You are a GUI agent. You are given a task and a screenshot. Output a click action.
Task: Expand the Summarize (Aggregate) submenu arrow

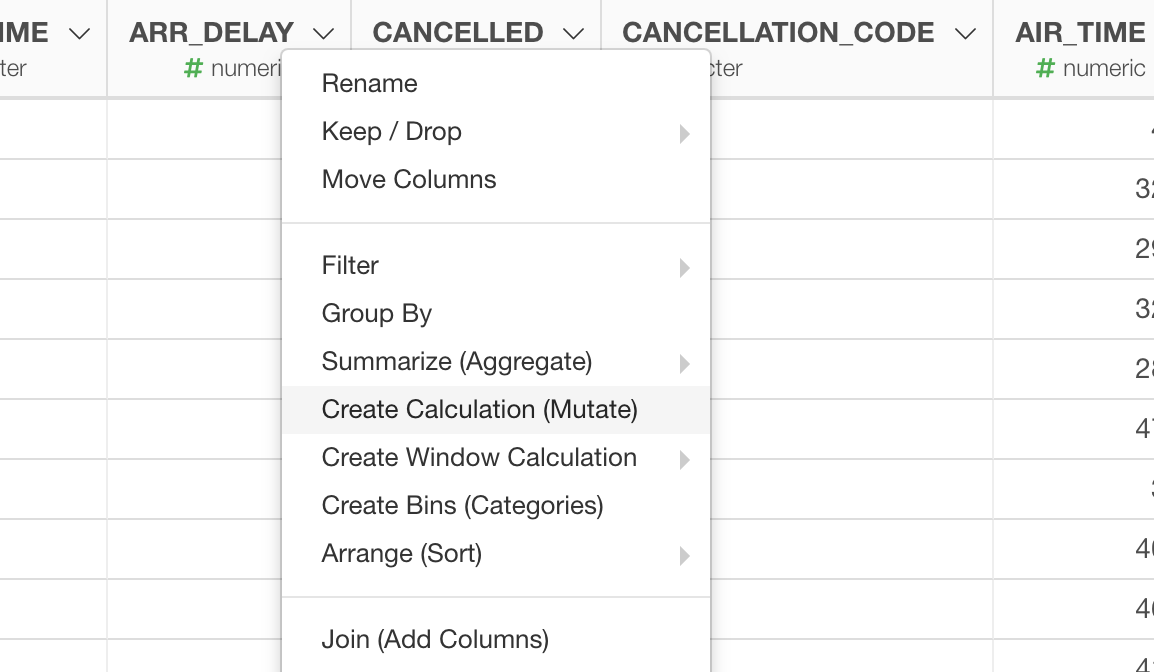pos(684,364)
